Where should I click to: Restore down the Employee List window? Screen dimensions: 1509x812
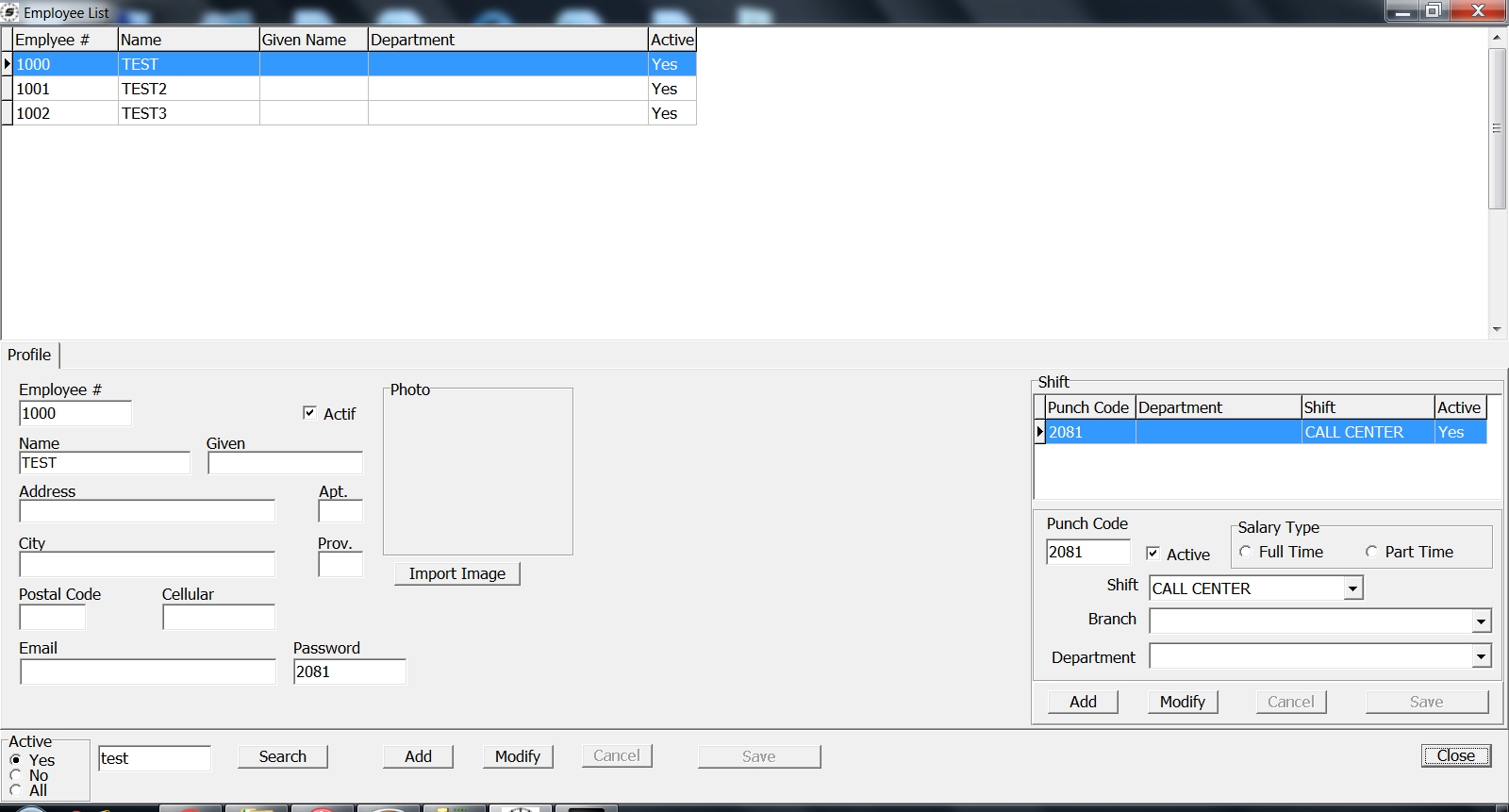[x=1433, y=10]
